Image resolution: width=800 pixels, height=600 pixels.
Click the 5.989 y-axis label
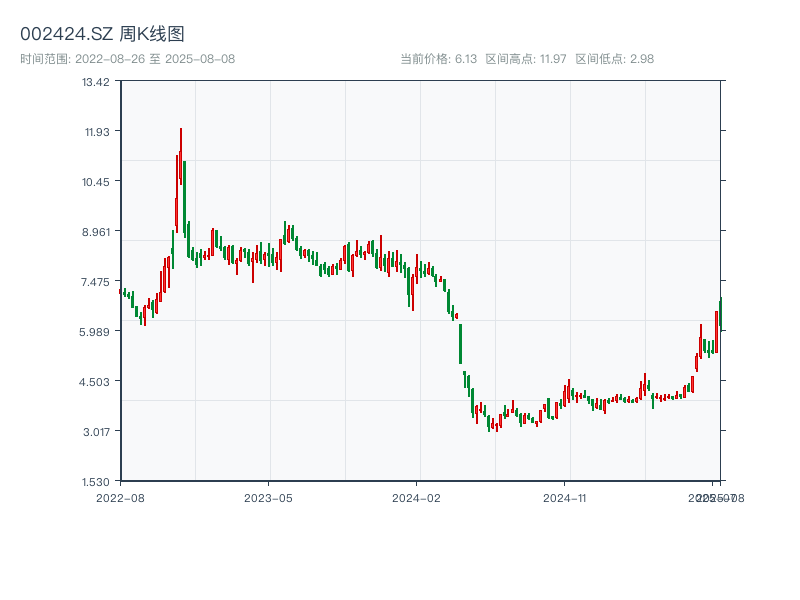(96, 331)
